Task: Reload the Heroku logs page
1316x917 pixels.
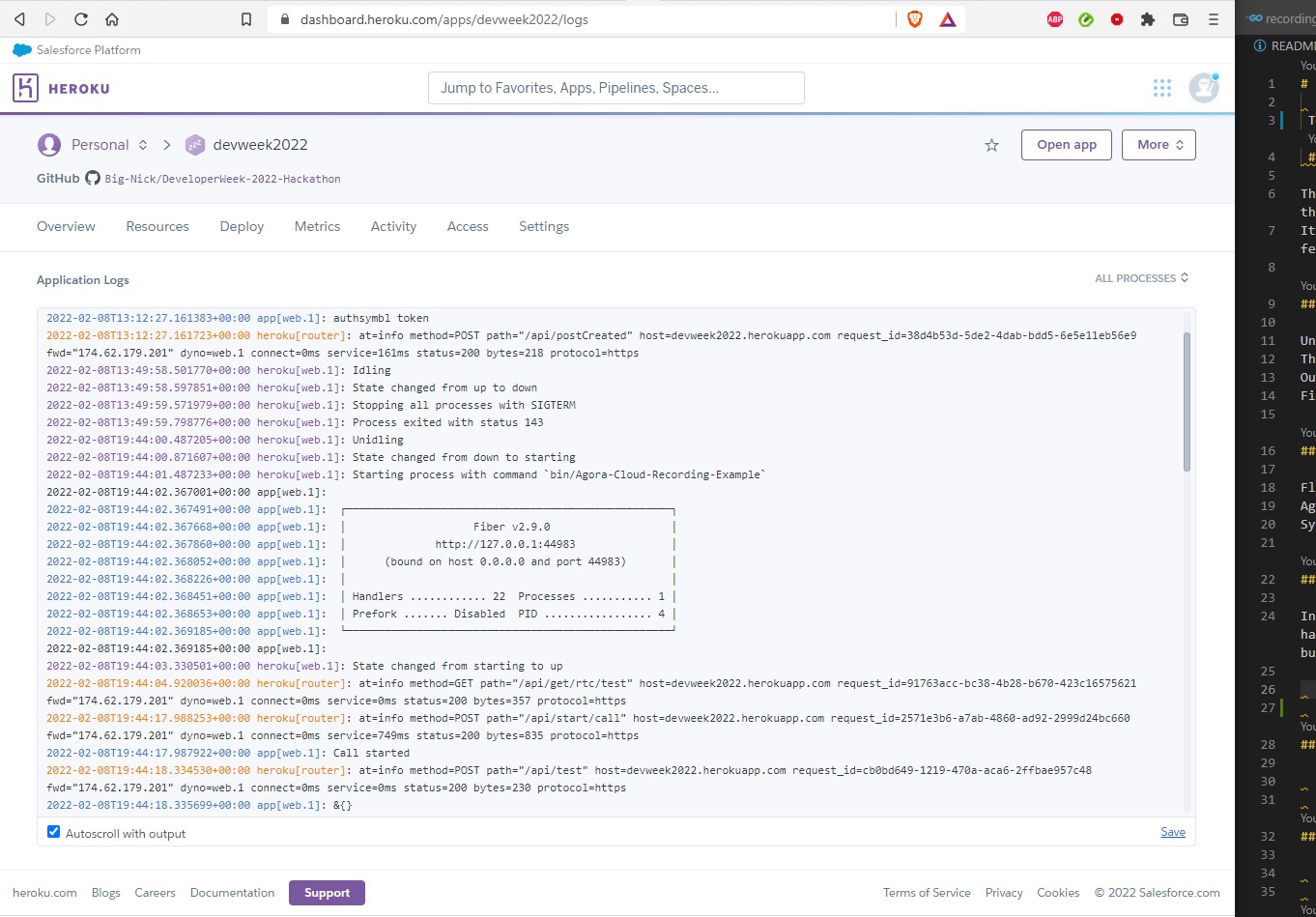Action: tap(81, 19)
